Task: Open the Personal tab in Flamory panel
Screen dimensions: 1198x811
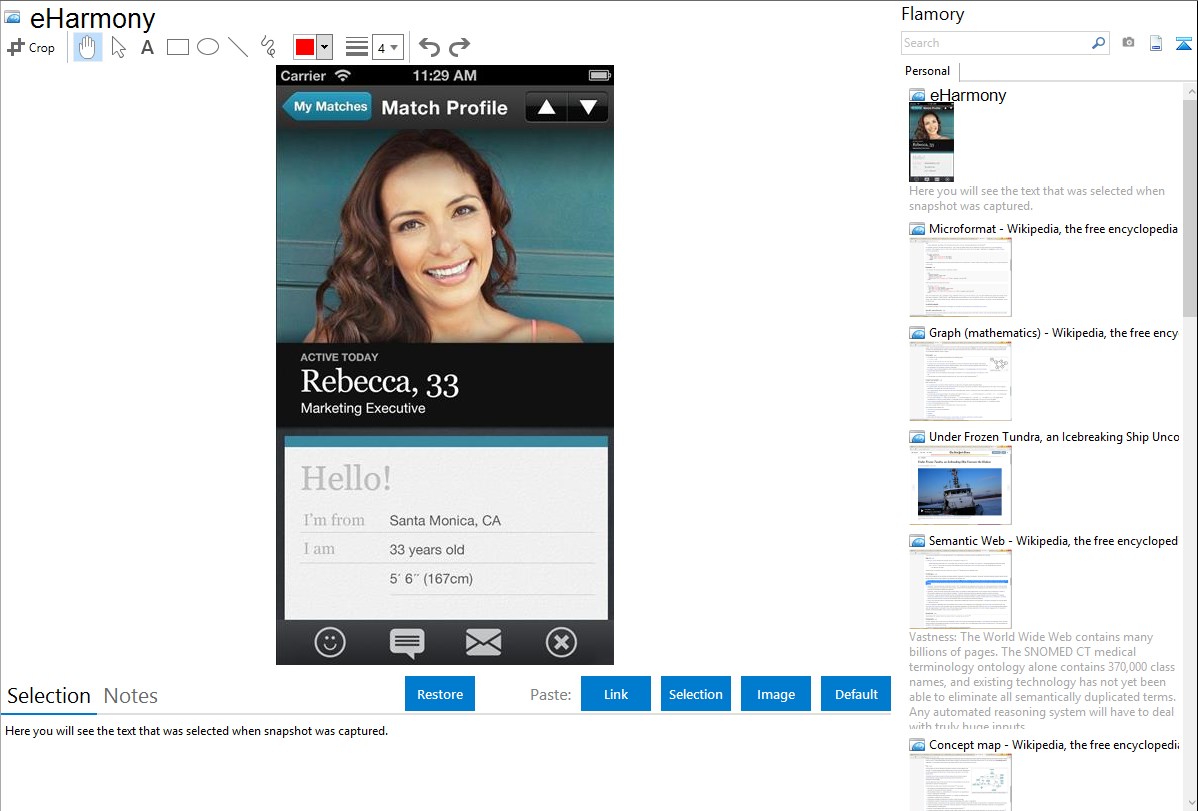Action: (926, 71)
